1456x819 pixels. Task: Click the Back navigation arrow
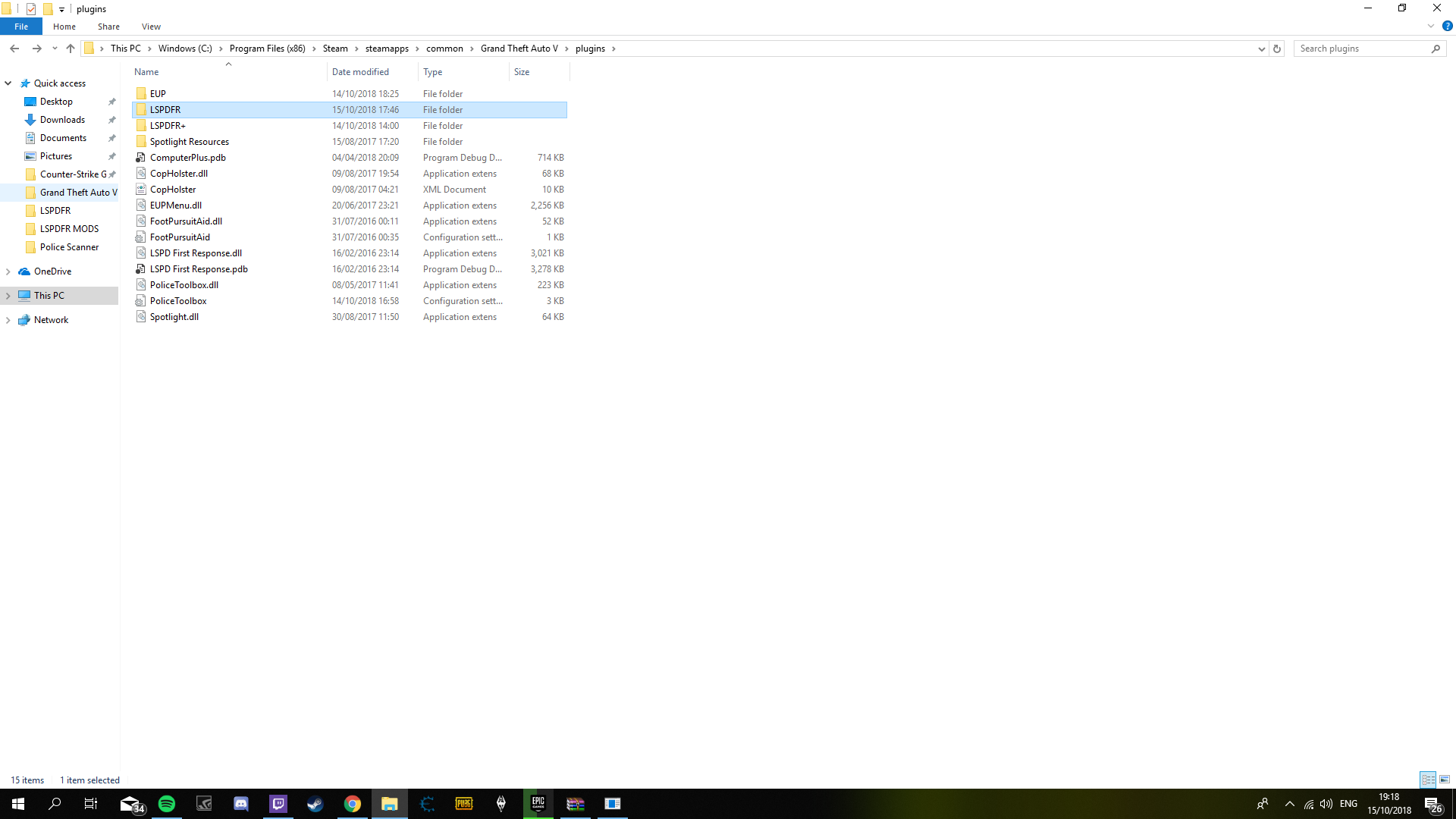point(14,49)
